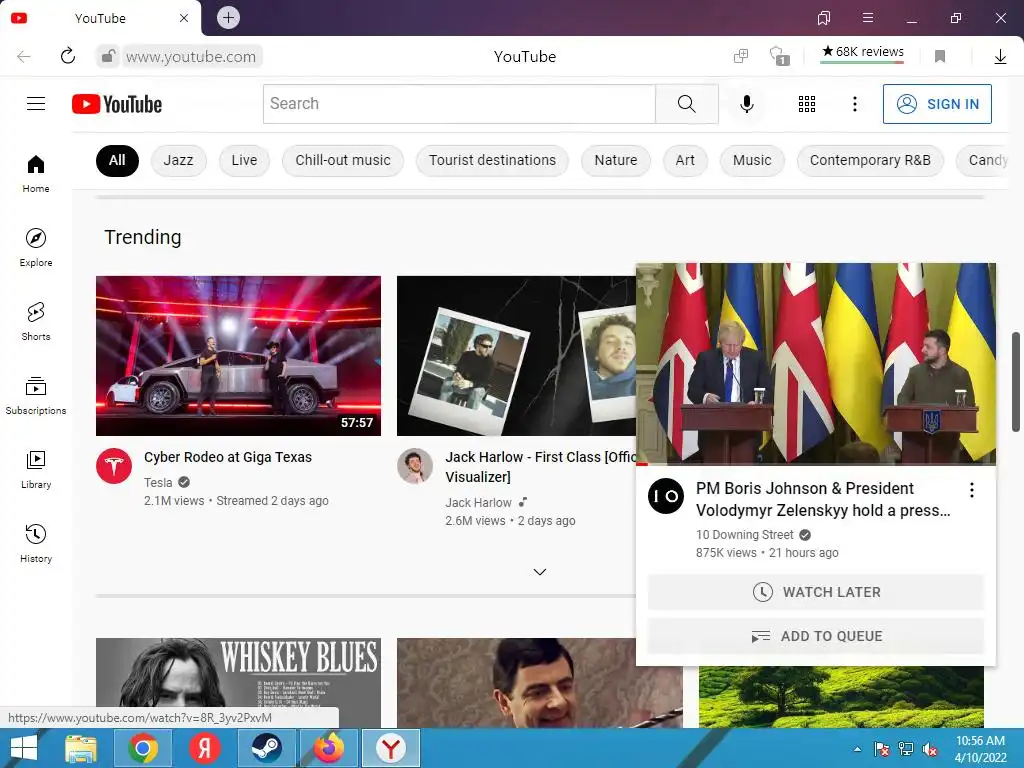
Task: Open File Explorer from the taskbar
Action: [81, 748]
